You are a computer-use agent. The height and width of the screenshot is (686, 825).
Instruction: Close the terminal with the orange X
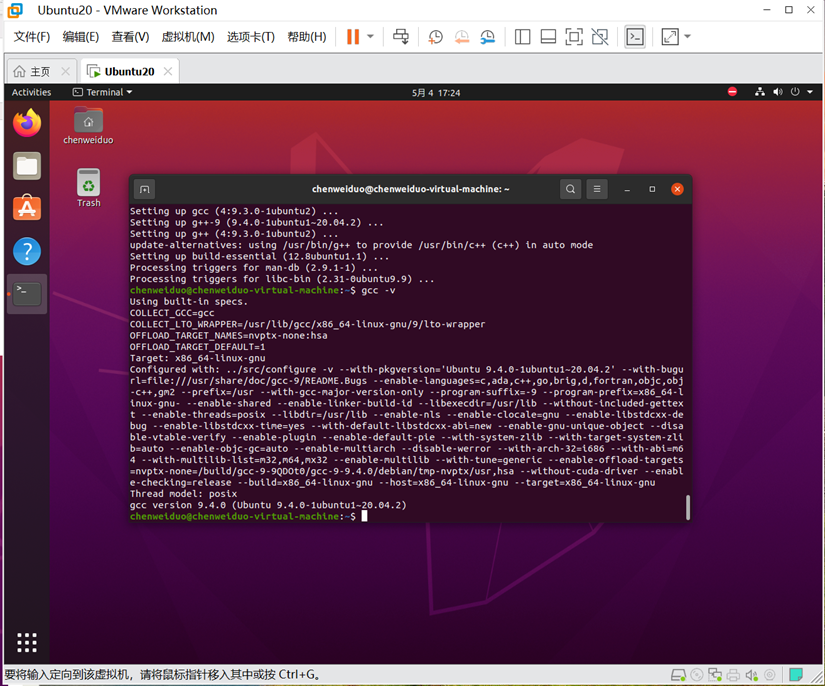click(x=677, y=189)
